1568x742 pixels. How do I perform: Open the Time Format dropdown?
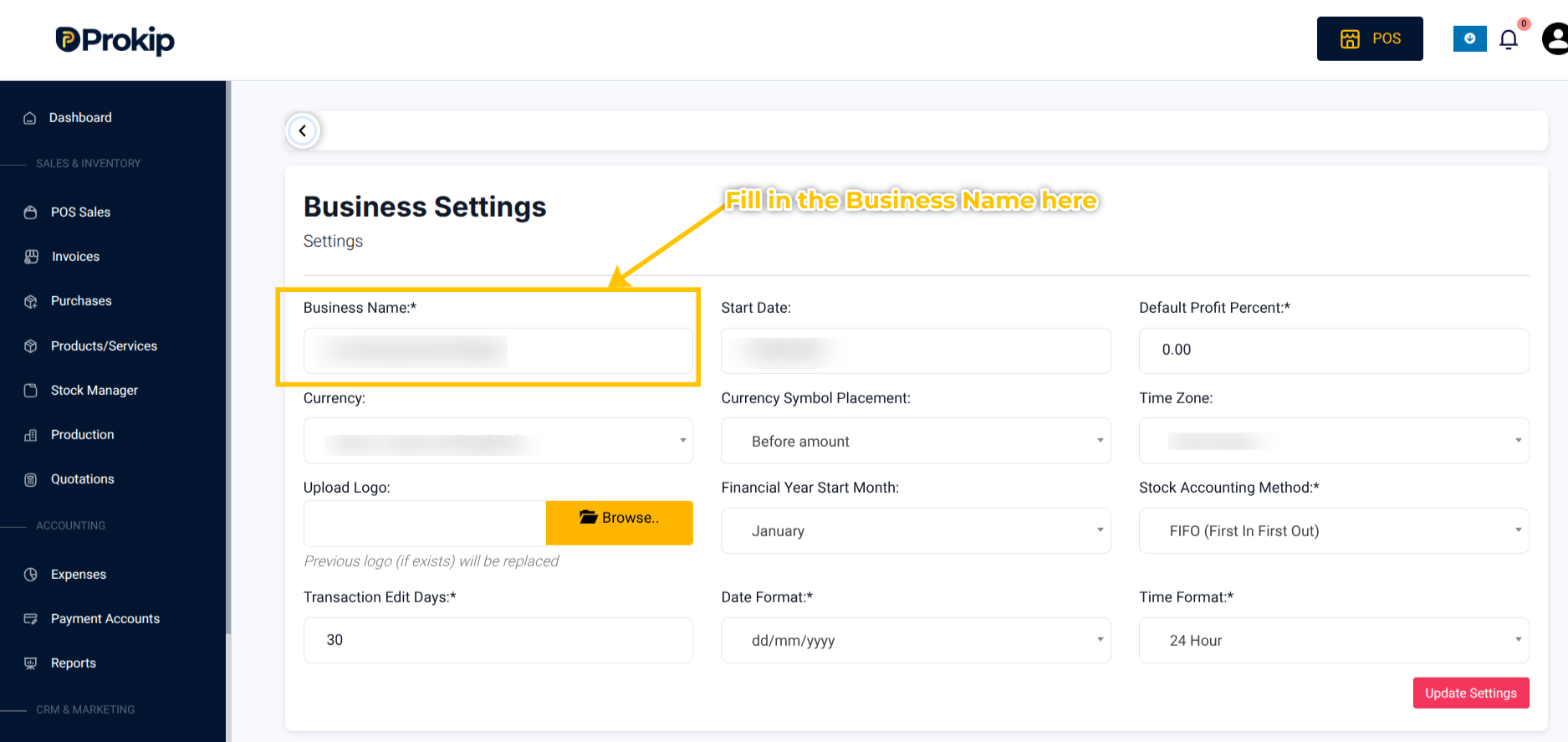coord(1334,640)
